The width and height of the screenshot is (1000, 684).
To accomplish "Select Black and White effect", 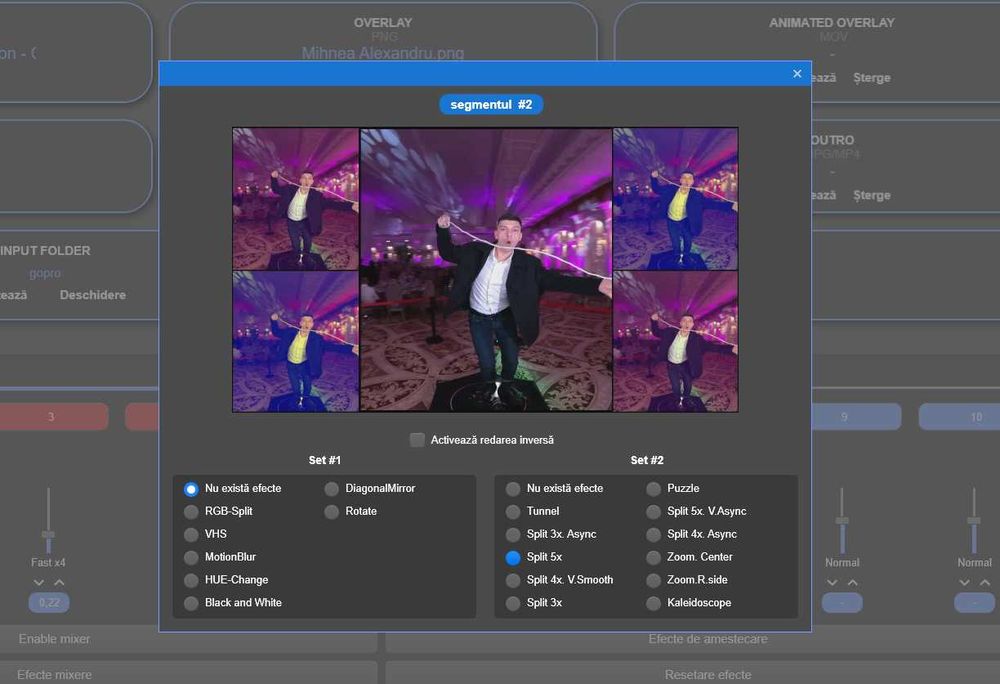I will (x=191, y=604).
